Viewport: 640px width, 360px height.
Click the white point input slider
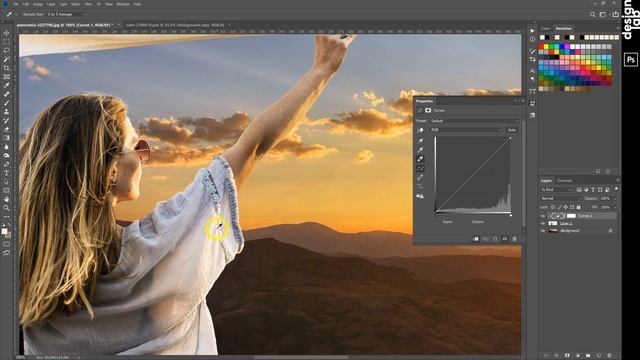[511, 214]
